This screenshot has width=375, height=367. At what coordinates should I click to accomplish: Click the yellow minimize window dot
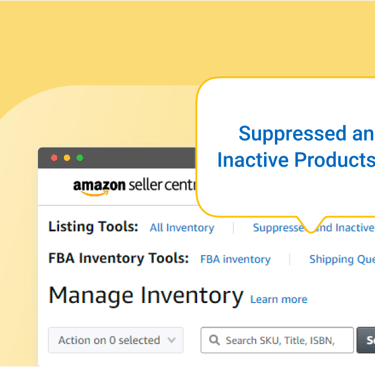point(67,158)
